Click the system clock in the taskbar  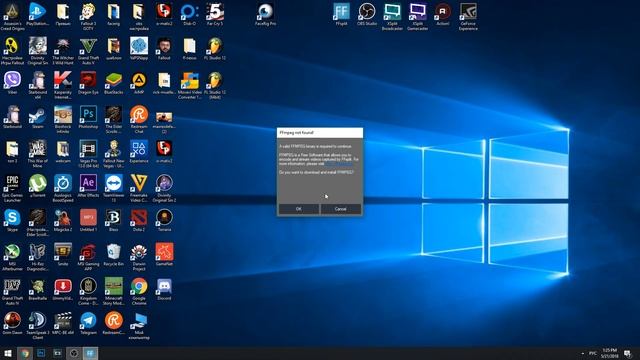[x=609, y=353]
